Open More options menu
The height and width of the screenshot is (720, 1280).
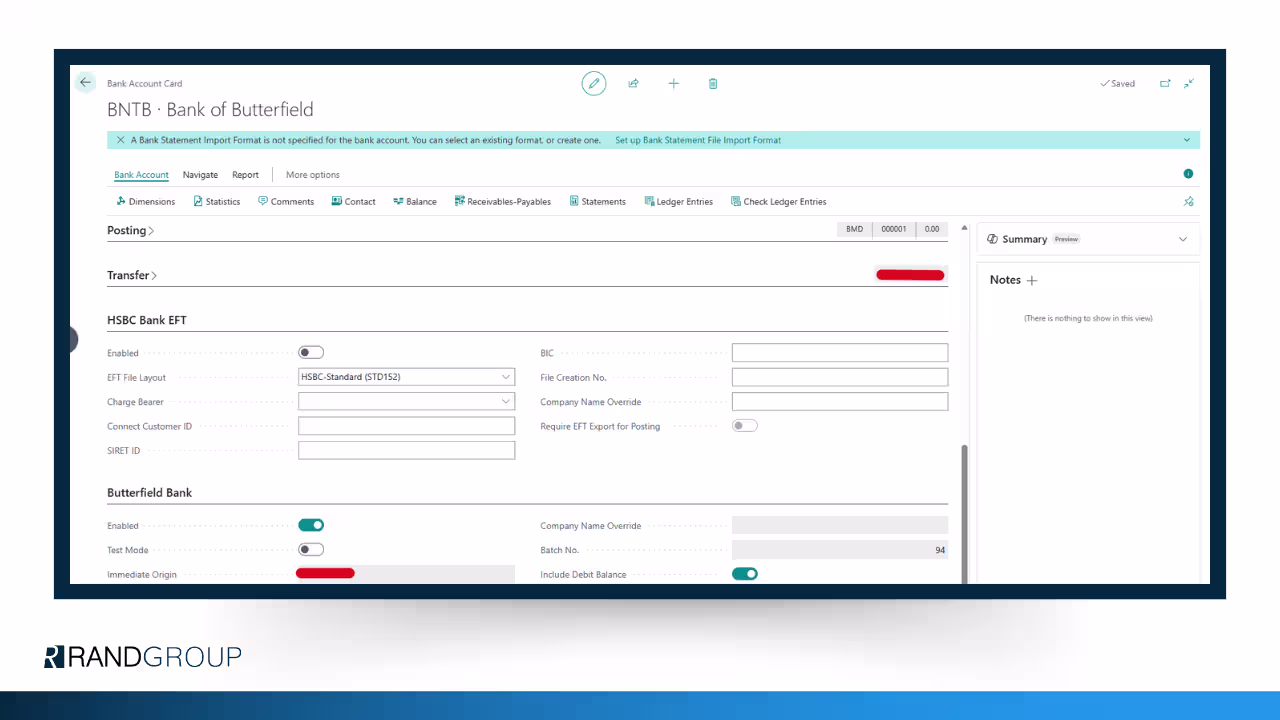click(x=313, y=175)
